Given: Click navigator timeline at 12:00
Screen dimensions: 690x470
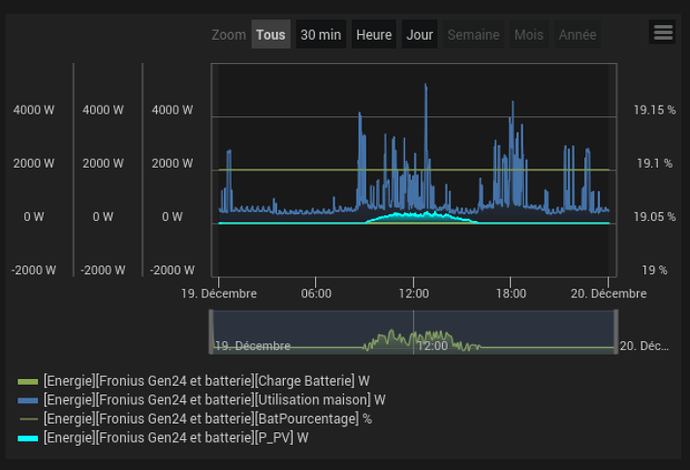Looking at the screenshot, I should tap(413, 332).
